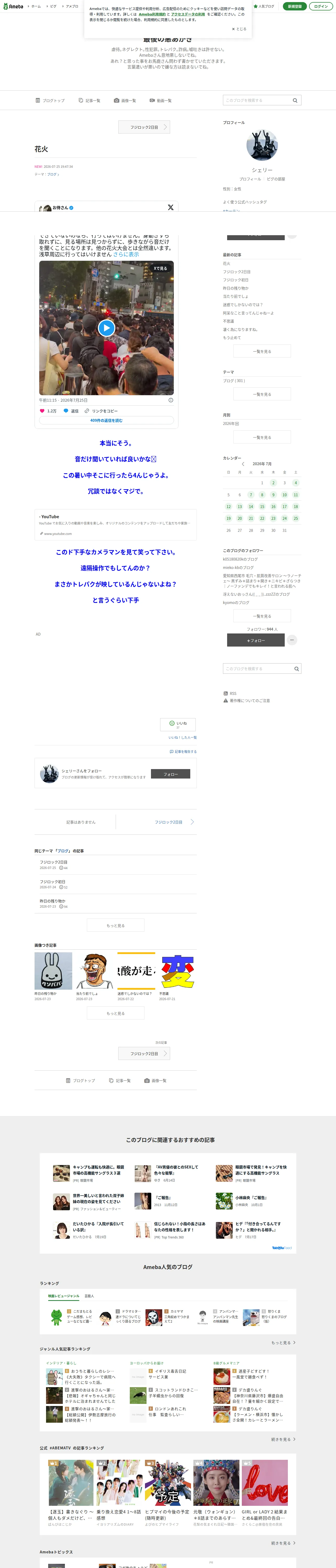Image resolution: width=336 pixels, height=1568 pixels.
Task: Click the ウンパパ rabbit thumbnail
Action: [53, 971]
